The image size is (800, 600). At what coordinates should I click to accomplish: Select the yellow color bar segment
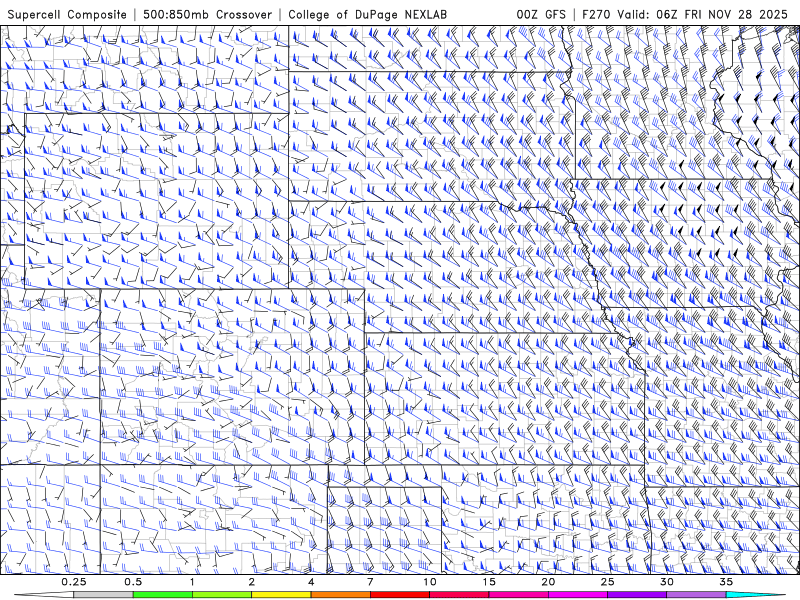(281, 595)
